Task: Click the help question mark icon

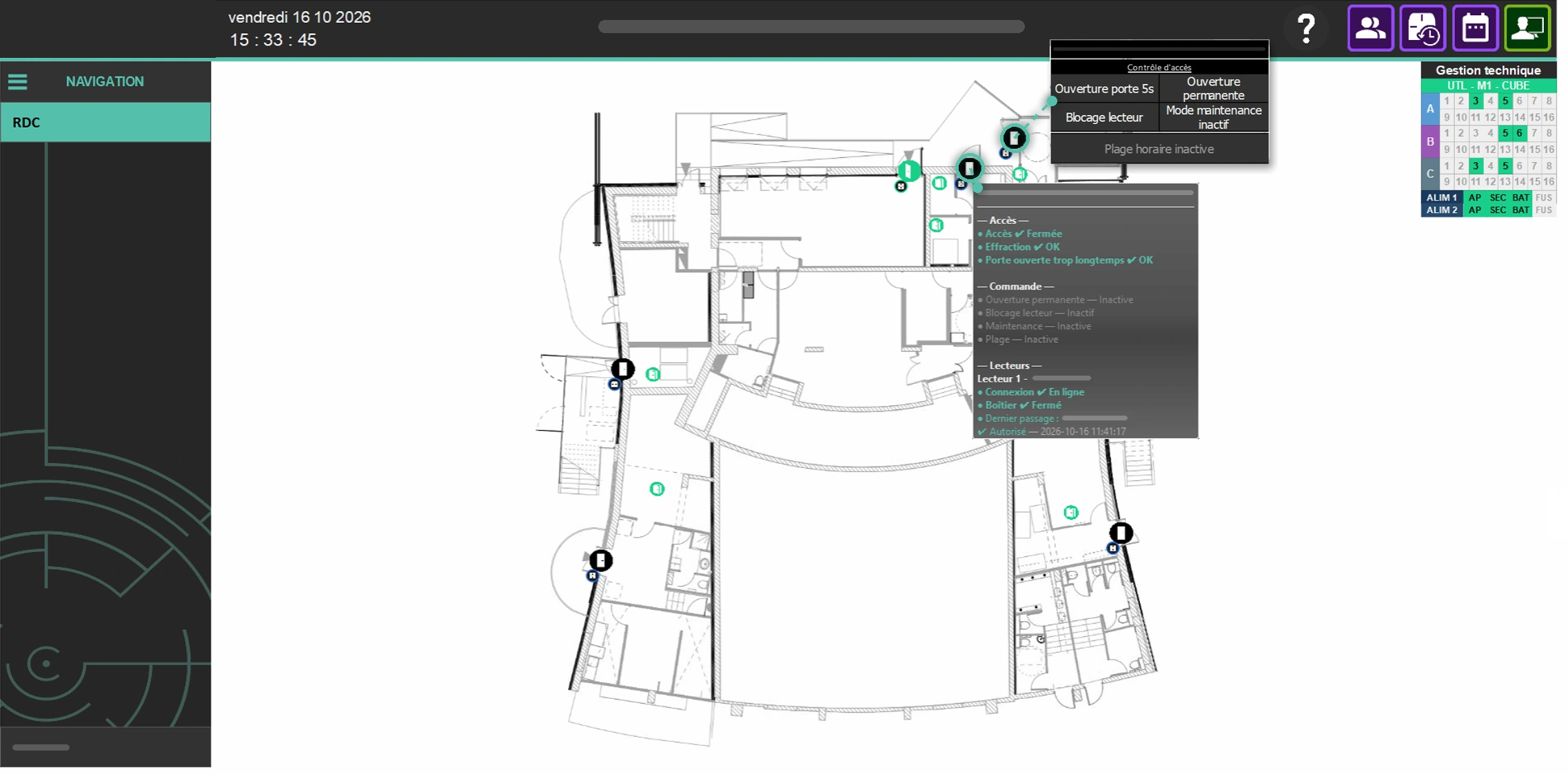Action: pos(1305,29)
